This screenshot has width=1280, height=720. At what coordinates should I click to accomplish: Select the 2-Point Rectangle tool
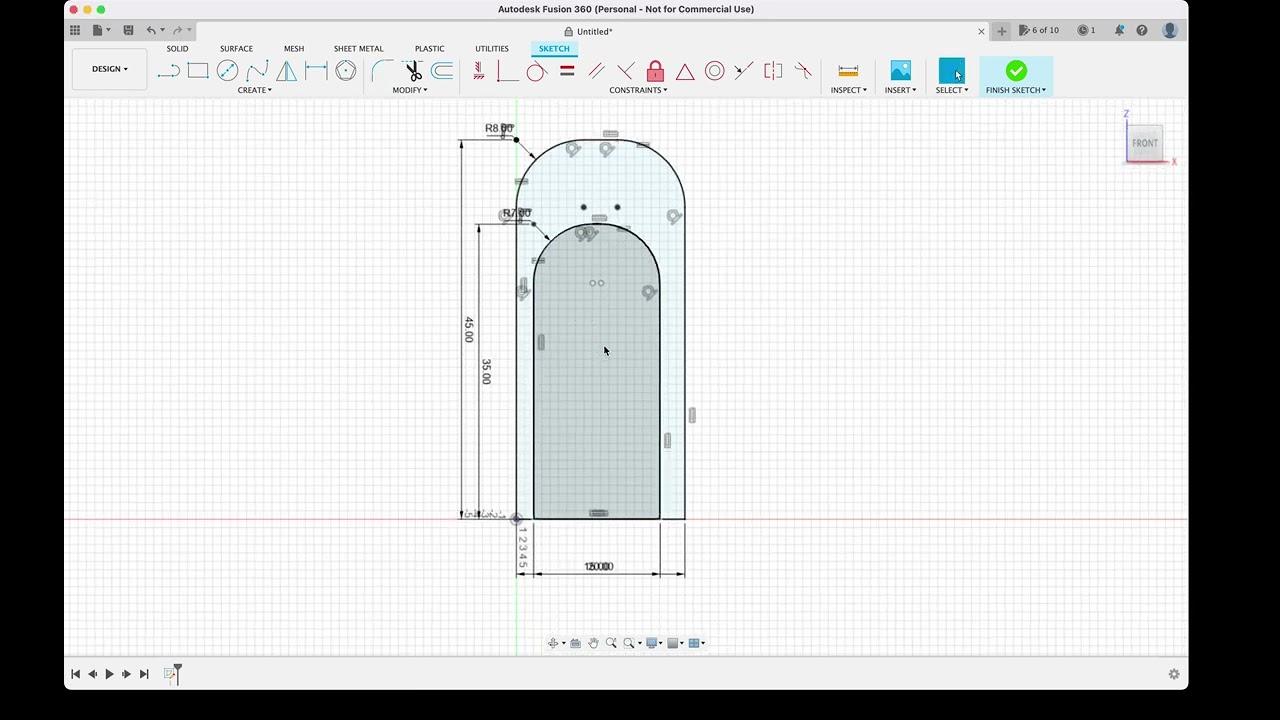198,71
